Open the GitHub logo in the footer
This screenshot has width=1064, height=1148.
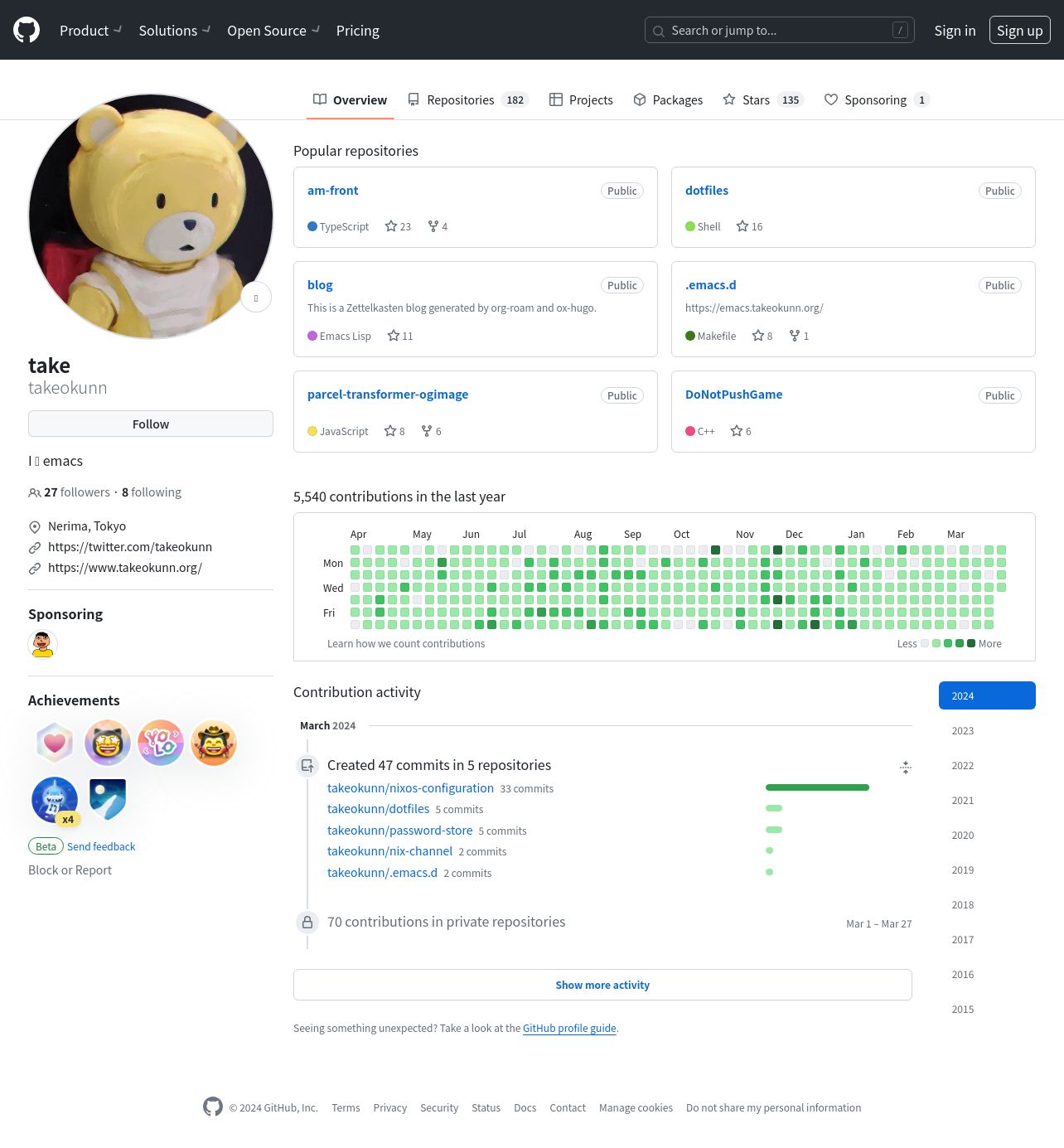213,1107
